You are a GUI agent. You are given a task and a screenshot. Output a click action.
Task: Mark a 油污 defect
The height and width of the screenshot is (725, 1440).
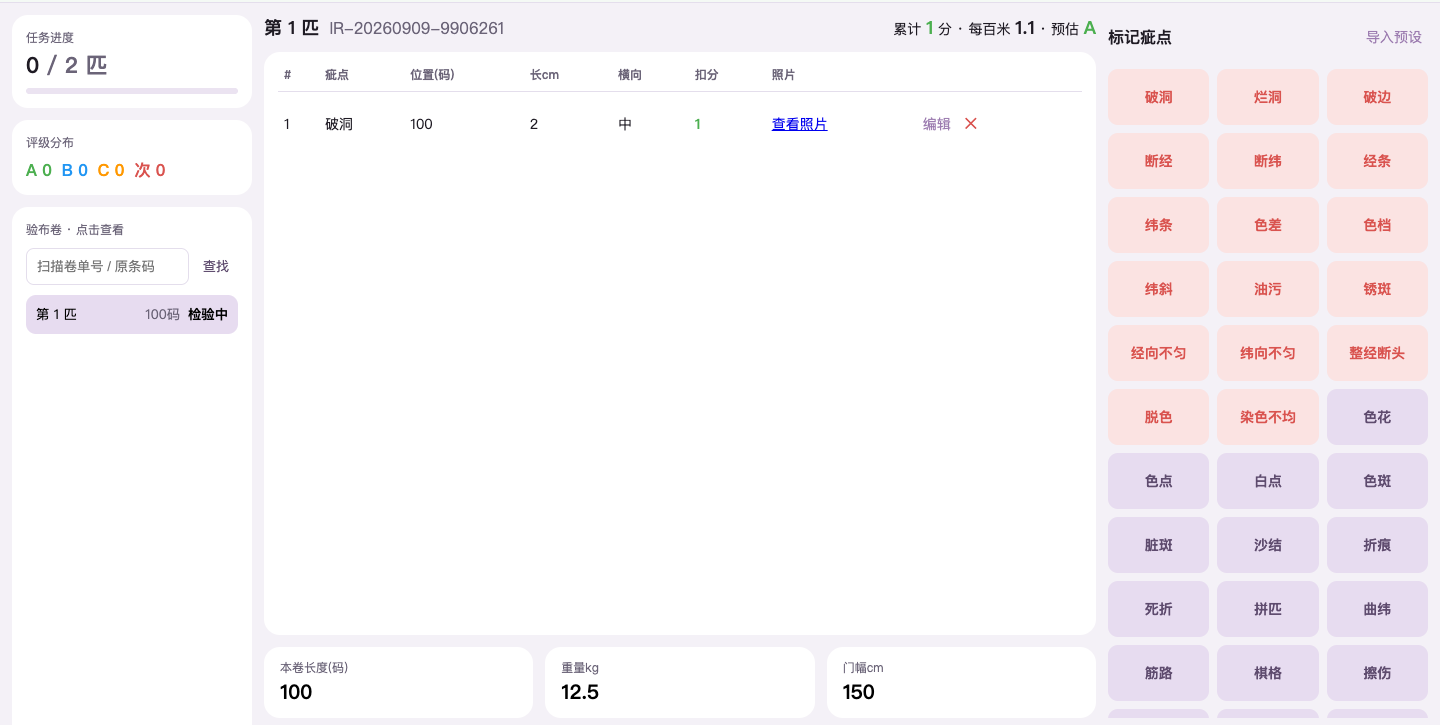pyautogui.click(x=1267, y=289)
